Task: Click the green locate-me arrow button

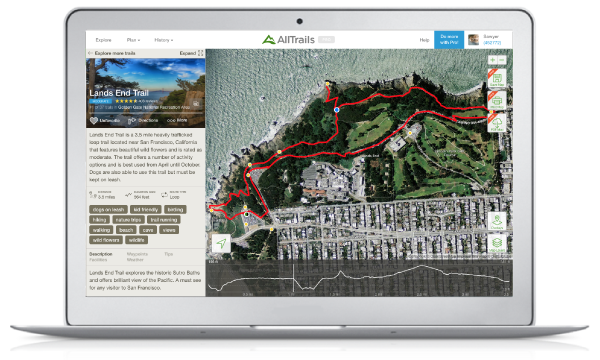Action: coord(221,243)
